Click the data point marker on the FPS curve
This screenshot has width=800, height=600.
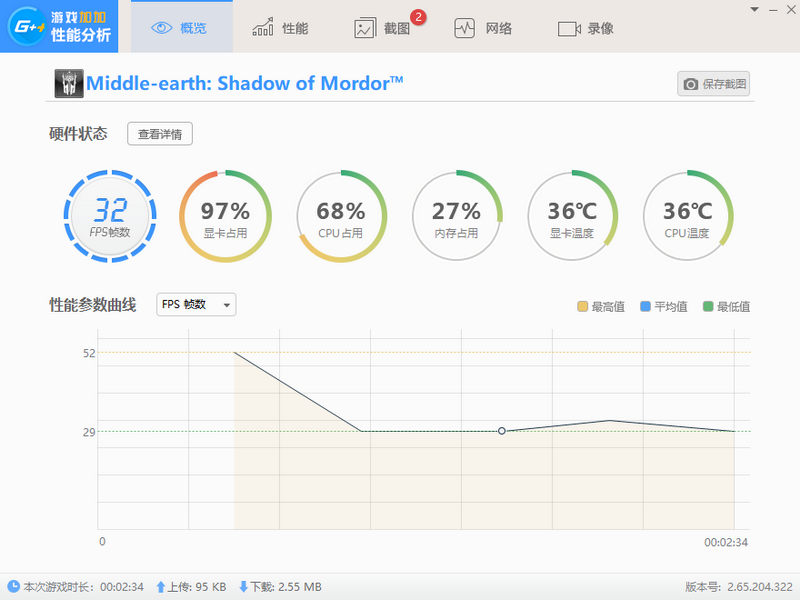[x=502, y=431]
